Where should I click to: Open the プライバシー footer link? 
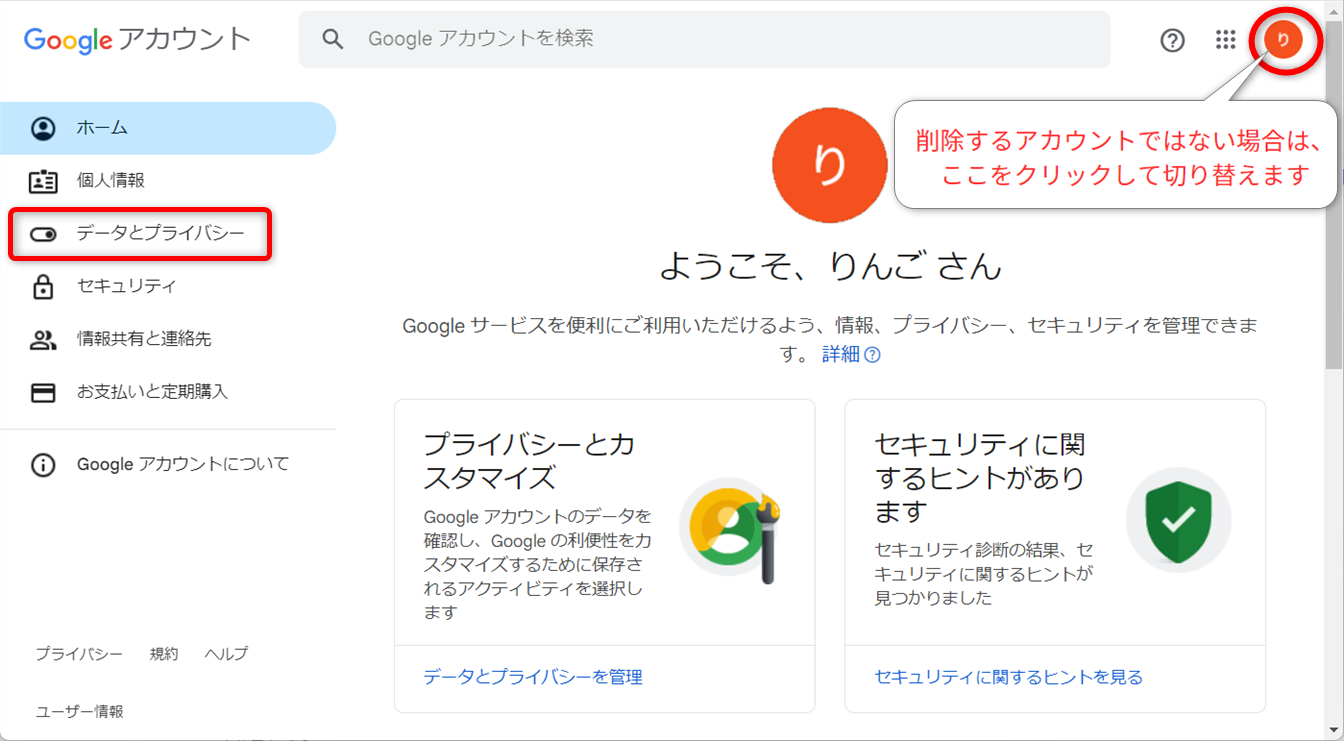tap(79, 654)
